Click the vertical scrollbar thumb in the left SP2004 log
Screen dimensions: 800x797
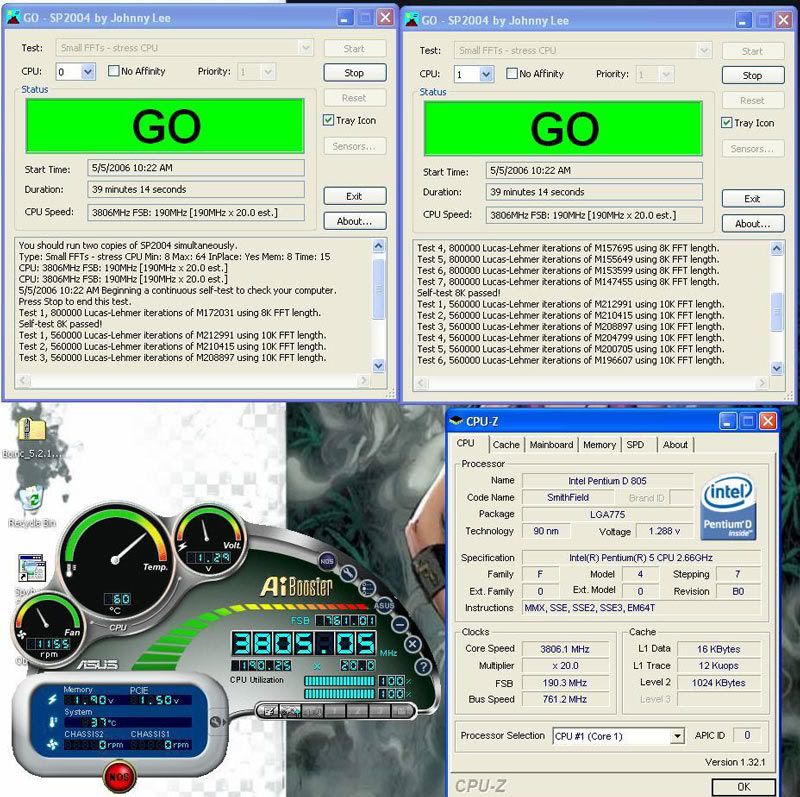379,289
